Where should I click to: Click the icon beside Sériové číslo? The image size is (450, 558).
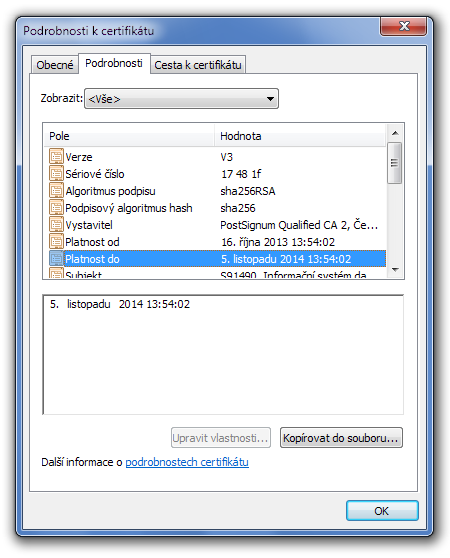[56, 174]
